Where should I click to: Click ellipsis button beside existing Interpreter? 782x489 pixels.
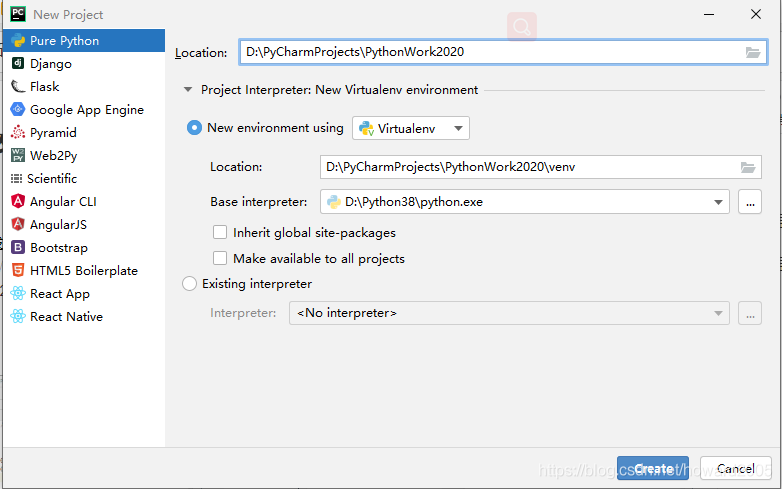(x=750, y=313)
